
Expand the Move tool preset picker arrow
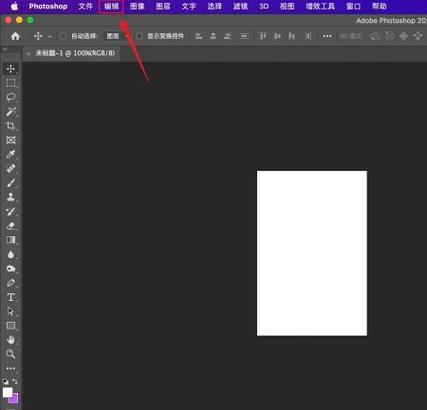(x=50, y=36)
